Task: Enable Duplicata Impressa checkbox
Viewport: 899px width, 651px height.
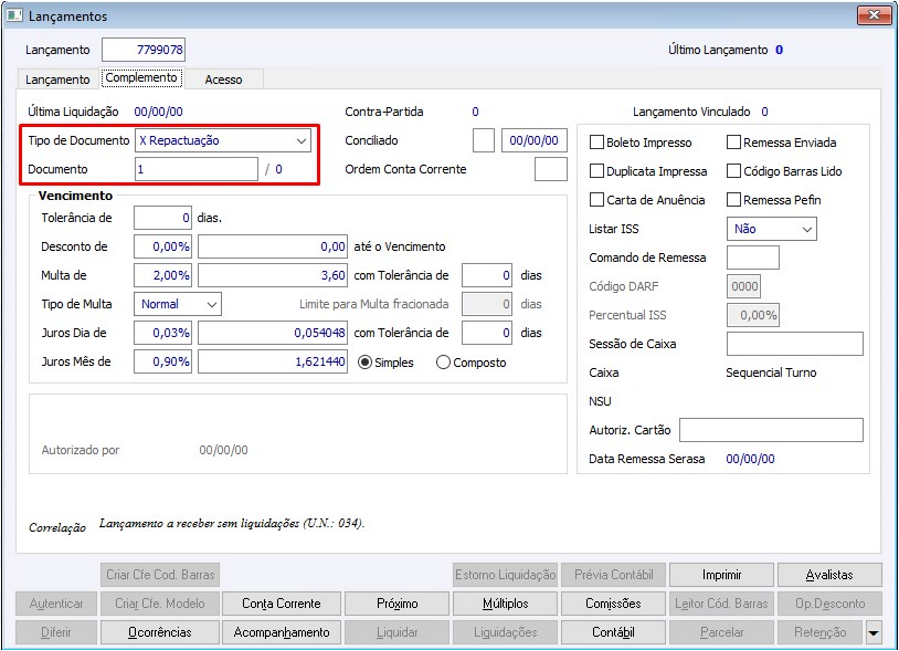Action: [x=597, y=171]
